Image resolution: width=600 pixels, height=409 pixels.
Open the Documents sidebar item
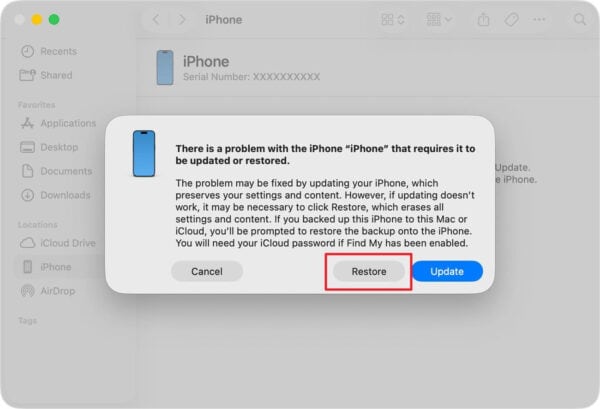(x=56, y=171)
